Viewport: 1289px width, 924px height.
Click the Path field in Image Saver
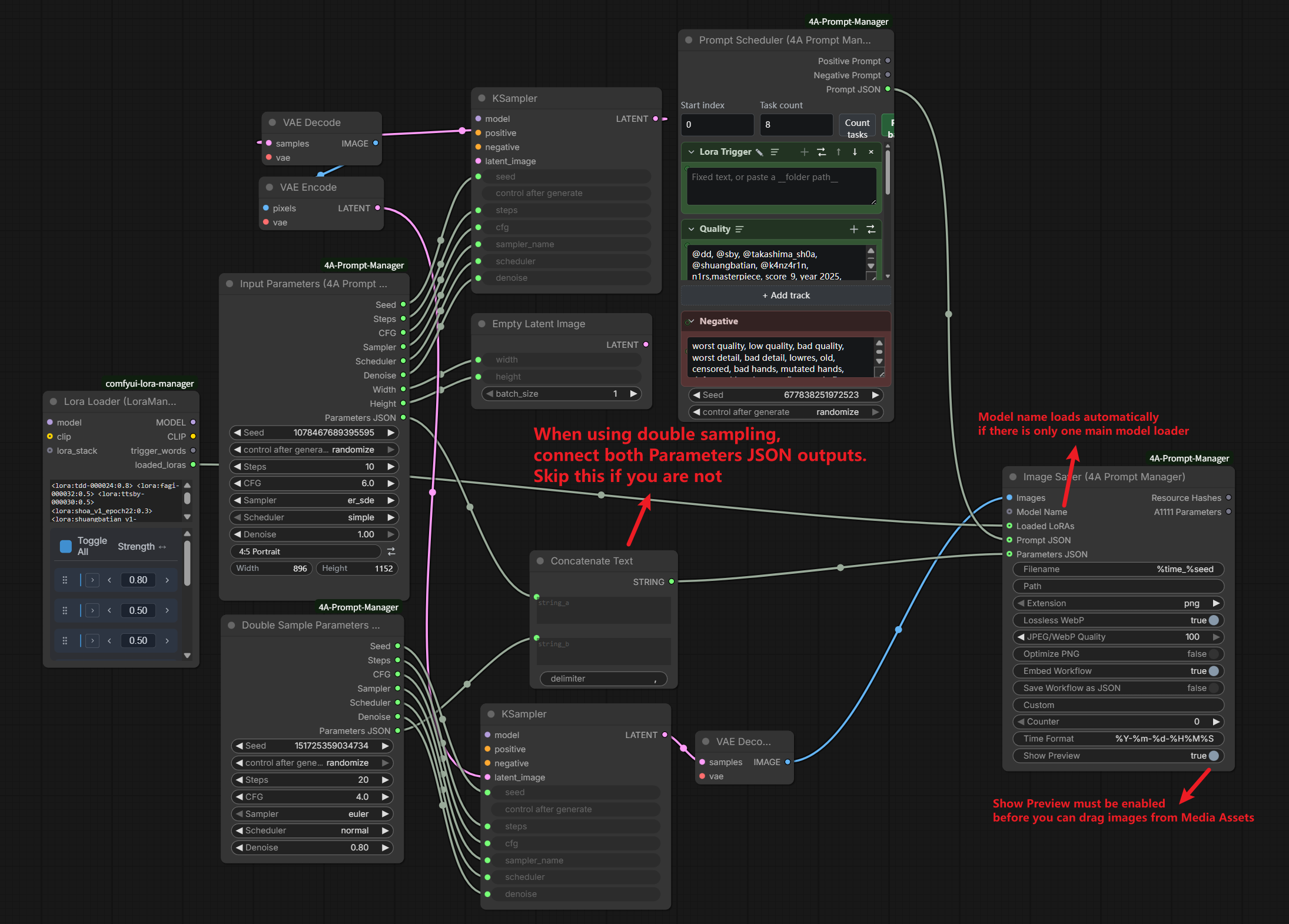coord(1118,586)
